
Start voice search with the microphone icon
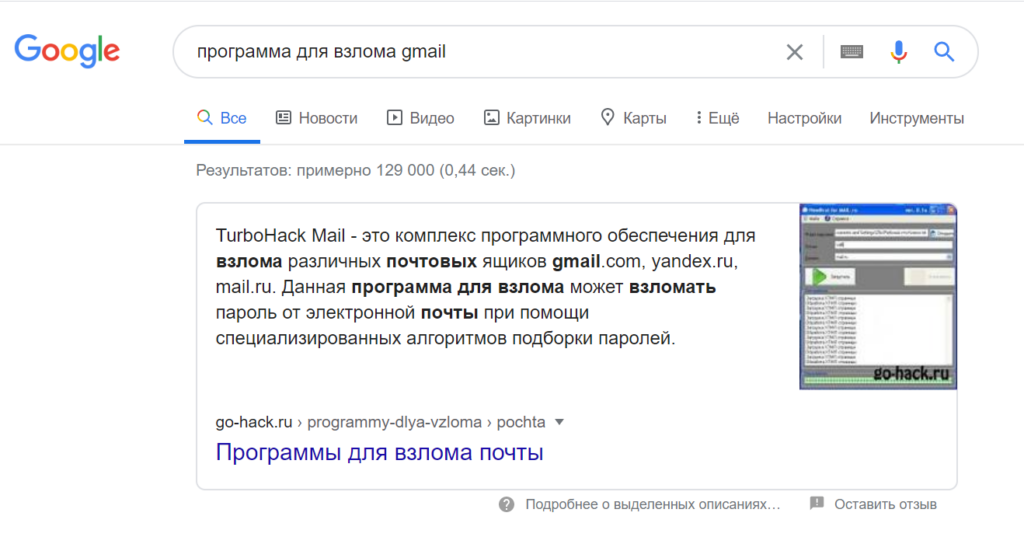click(899, 52)
